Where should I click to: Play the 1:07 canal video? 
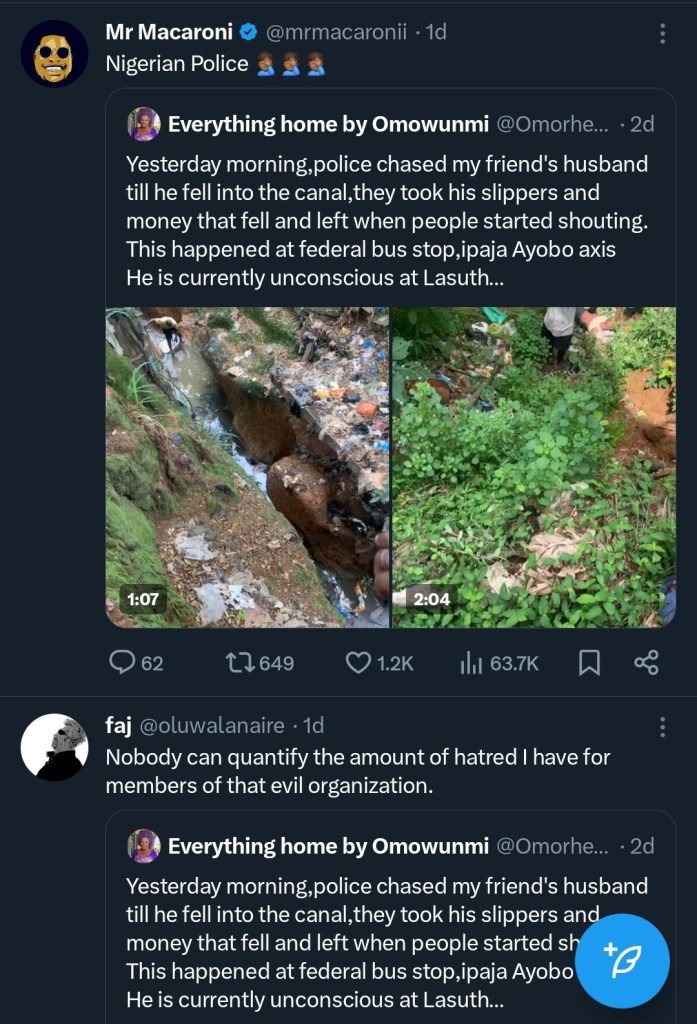(247, 467)
